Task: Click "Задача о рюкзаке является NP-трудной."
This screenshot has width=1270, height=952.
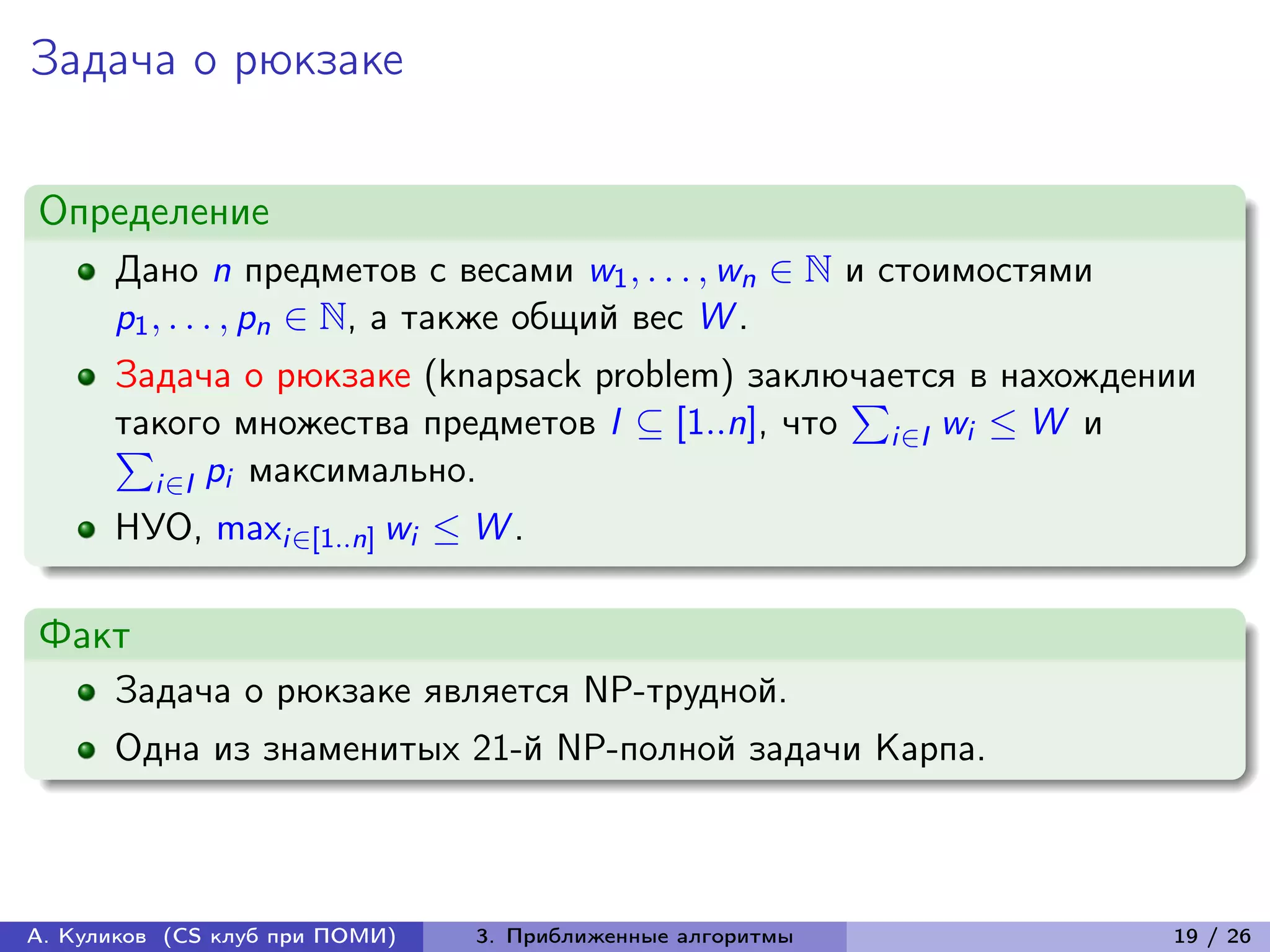Action: point(451,690)
